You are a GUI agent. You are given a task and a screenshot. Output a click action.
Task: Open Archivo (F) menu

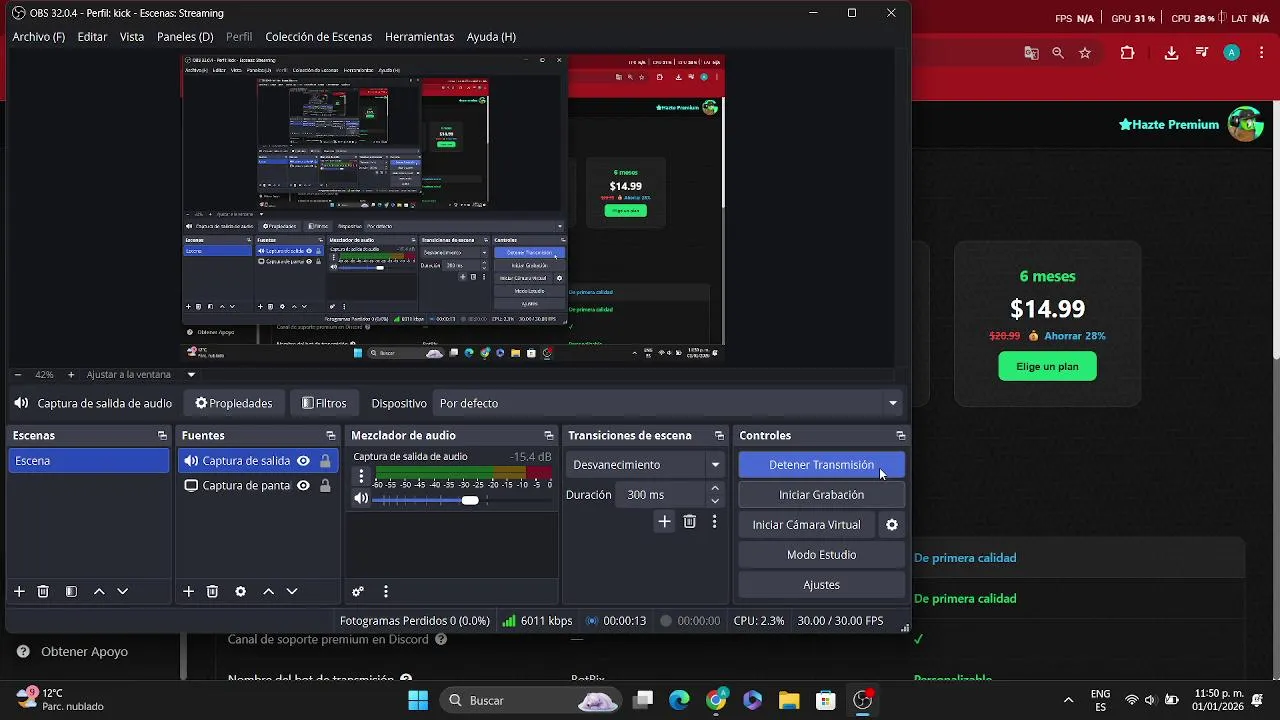coord(39,37)
